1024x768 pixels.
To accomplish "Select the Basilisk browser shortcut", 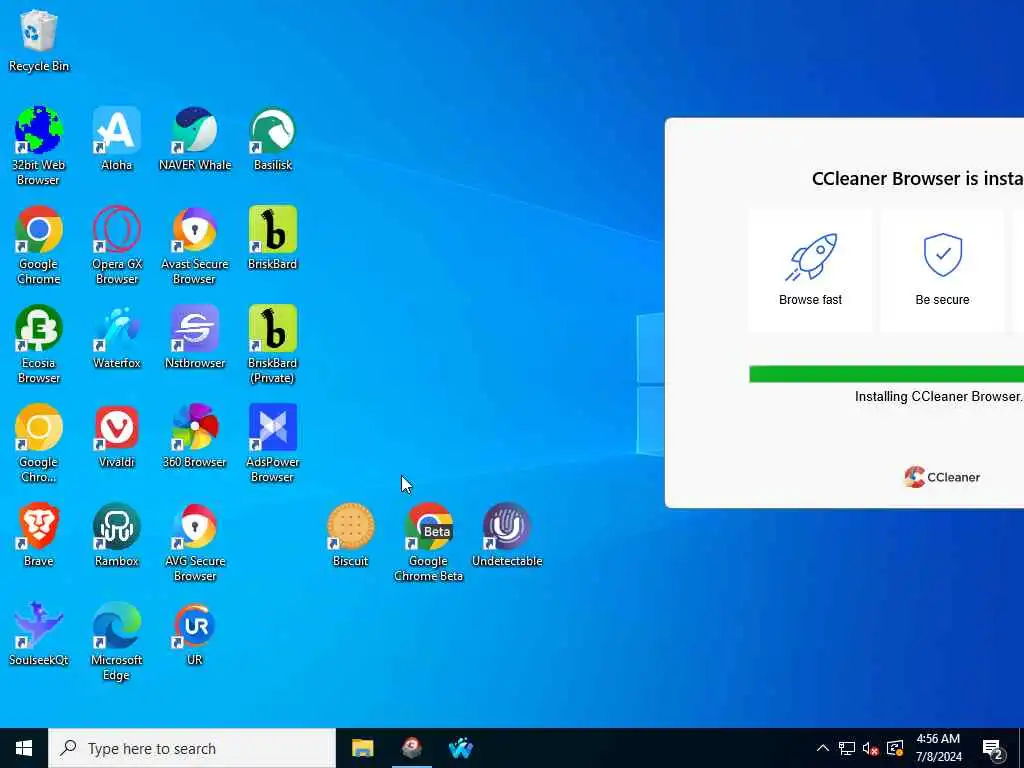I will (x=273, y=139).
